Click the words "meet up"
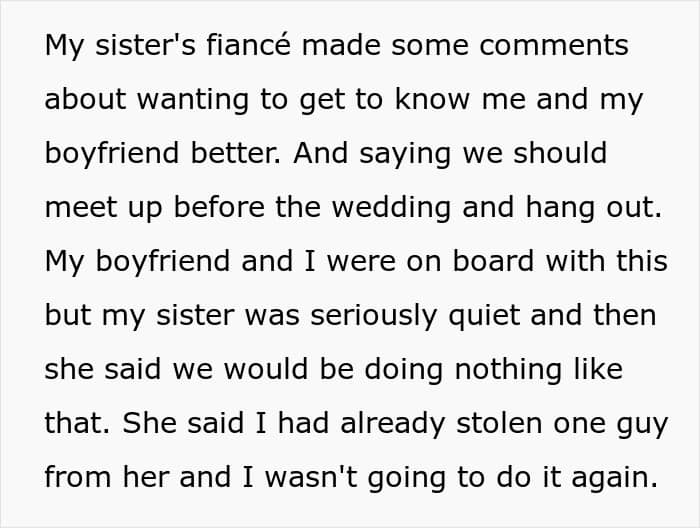 pyautogui.click(x=104, y=208)
